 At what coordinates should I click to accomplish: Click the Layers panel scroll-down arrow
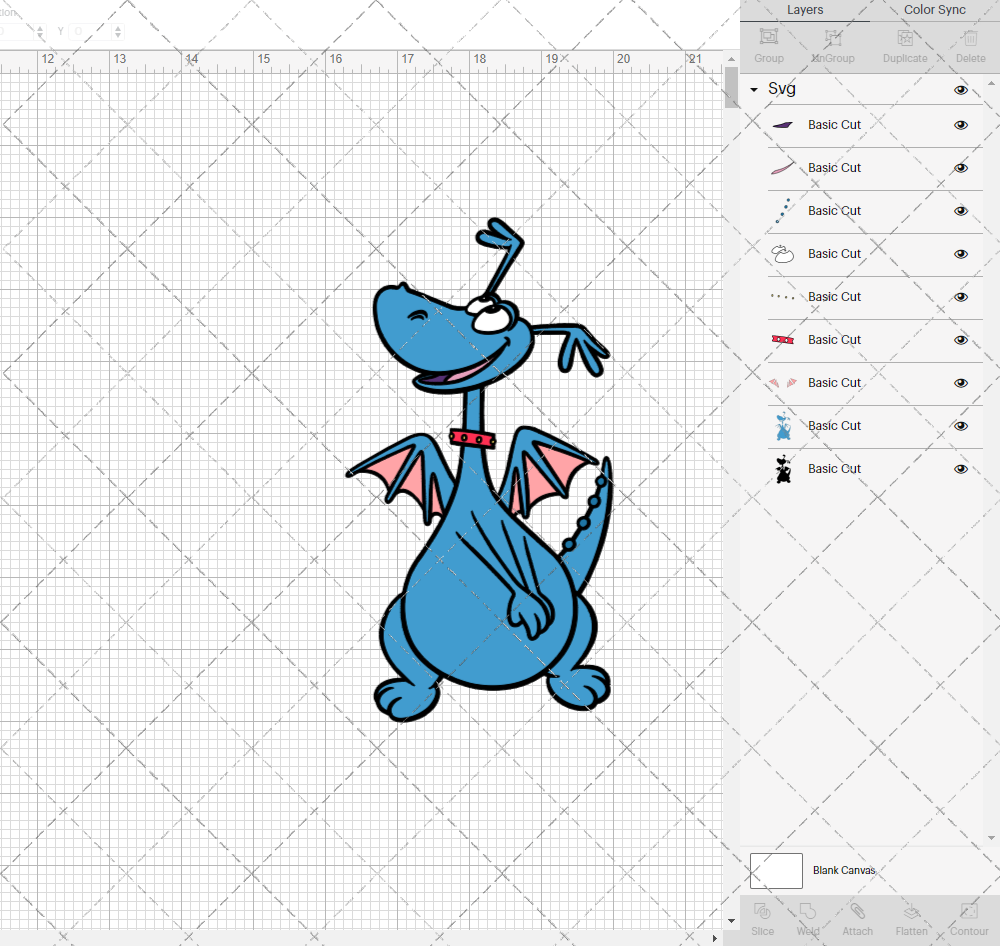(990, 838)
